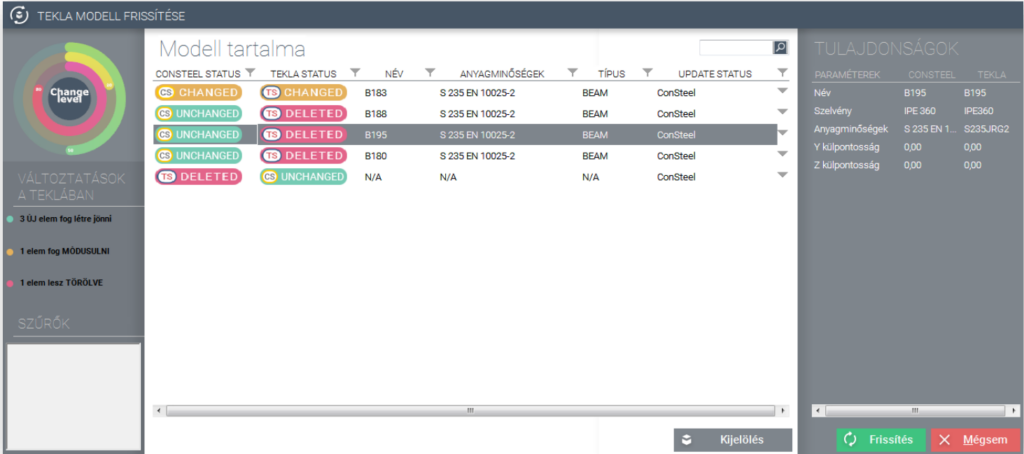Open the Update Status column filter funnel
The image size is (1024, 454).
782,73
